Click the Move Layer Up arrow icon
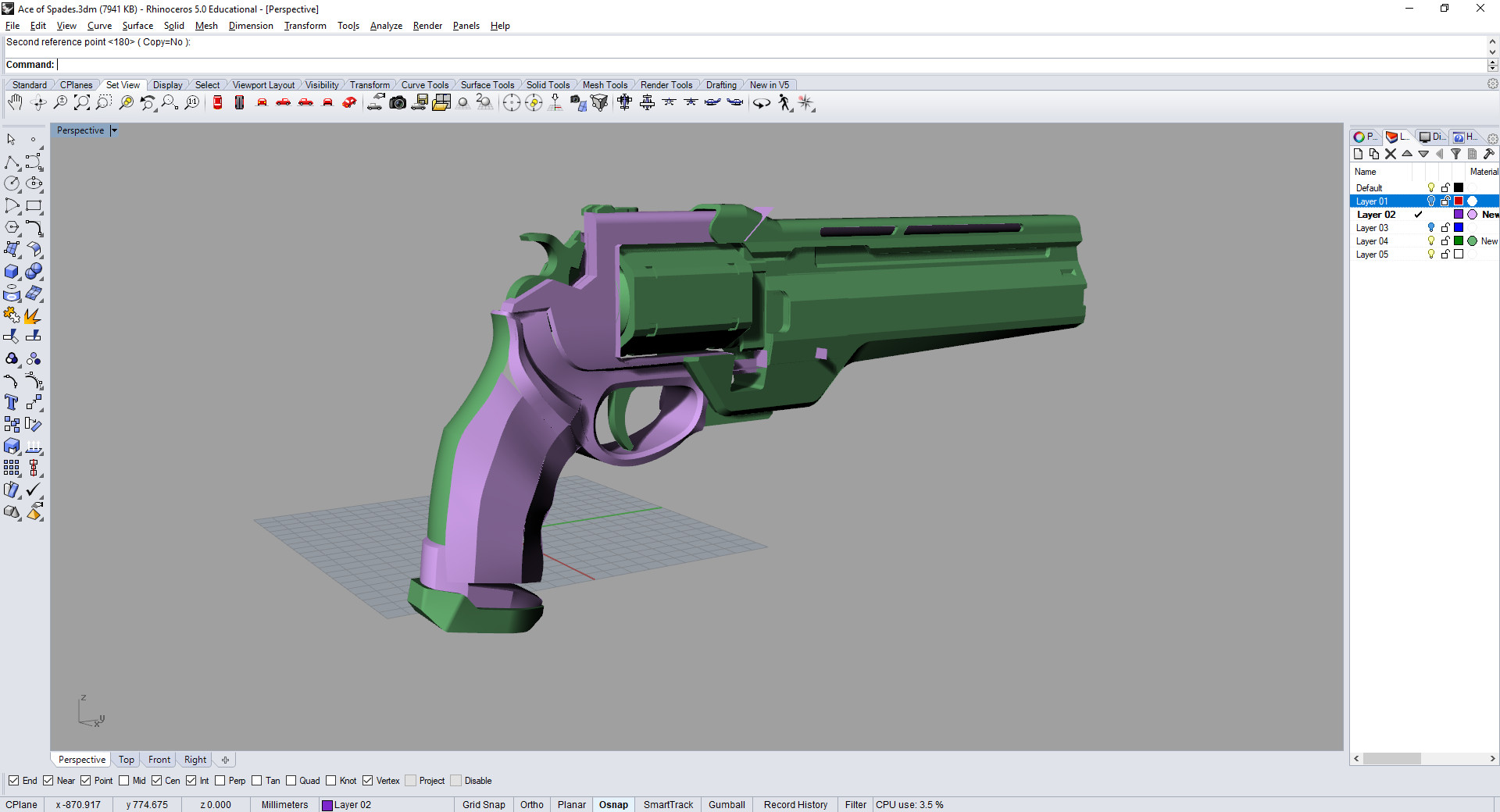Image resolution: width=1500 pixels, height=812 pixels. click(1407, 154)
